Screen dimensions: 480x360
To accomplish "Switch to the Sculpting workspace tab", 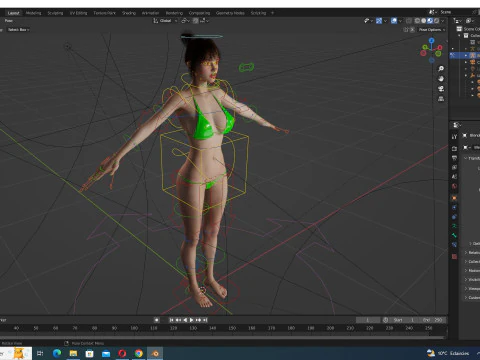I will tap(55, 13).
